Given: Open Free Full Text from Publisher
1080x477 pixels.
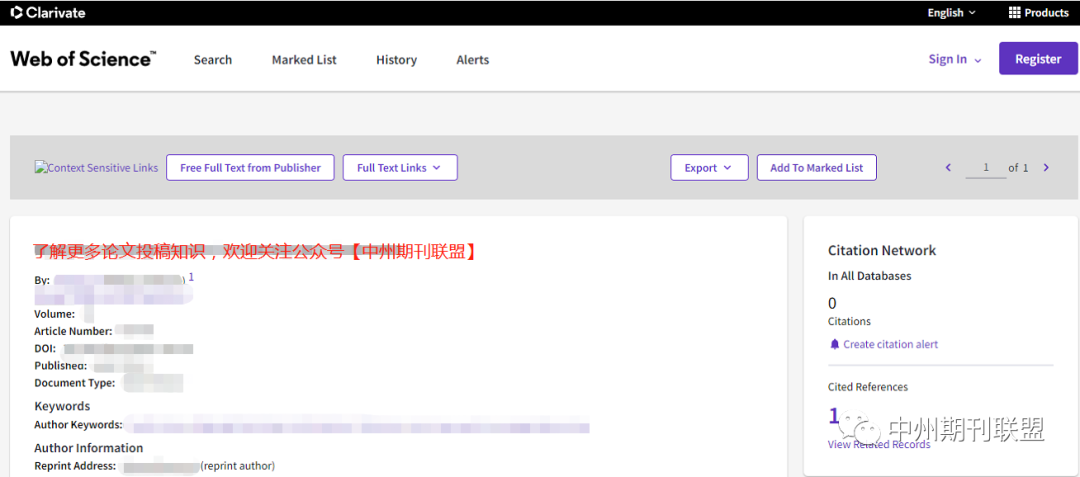Looking at the screenshot, I should click(250, 168).
